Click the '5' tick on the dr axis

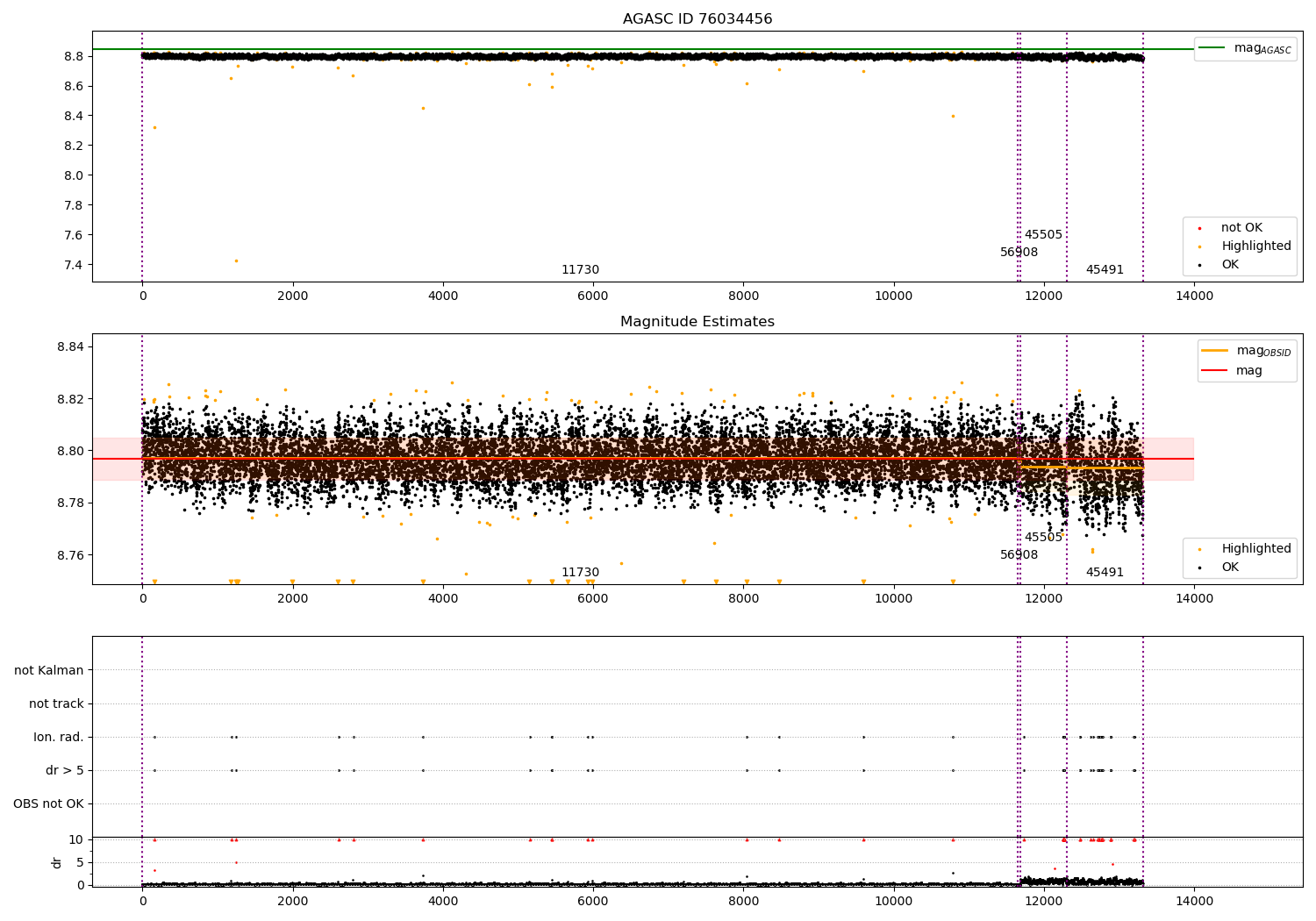(x=80, y=862)
